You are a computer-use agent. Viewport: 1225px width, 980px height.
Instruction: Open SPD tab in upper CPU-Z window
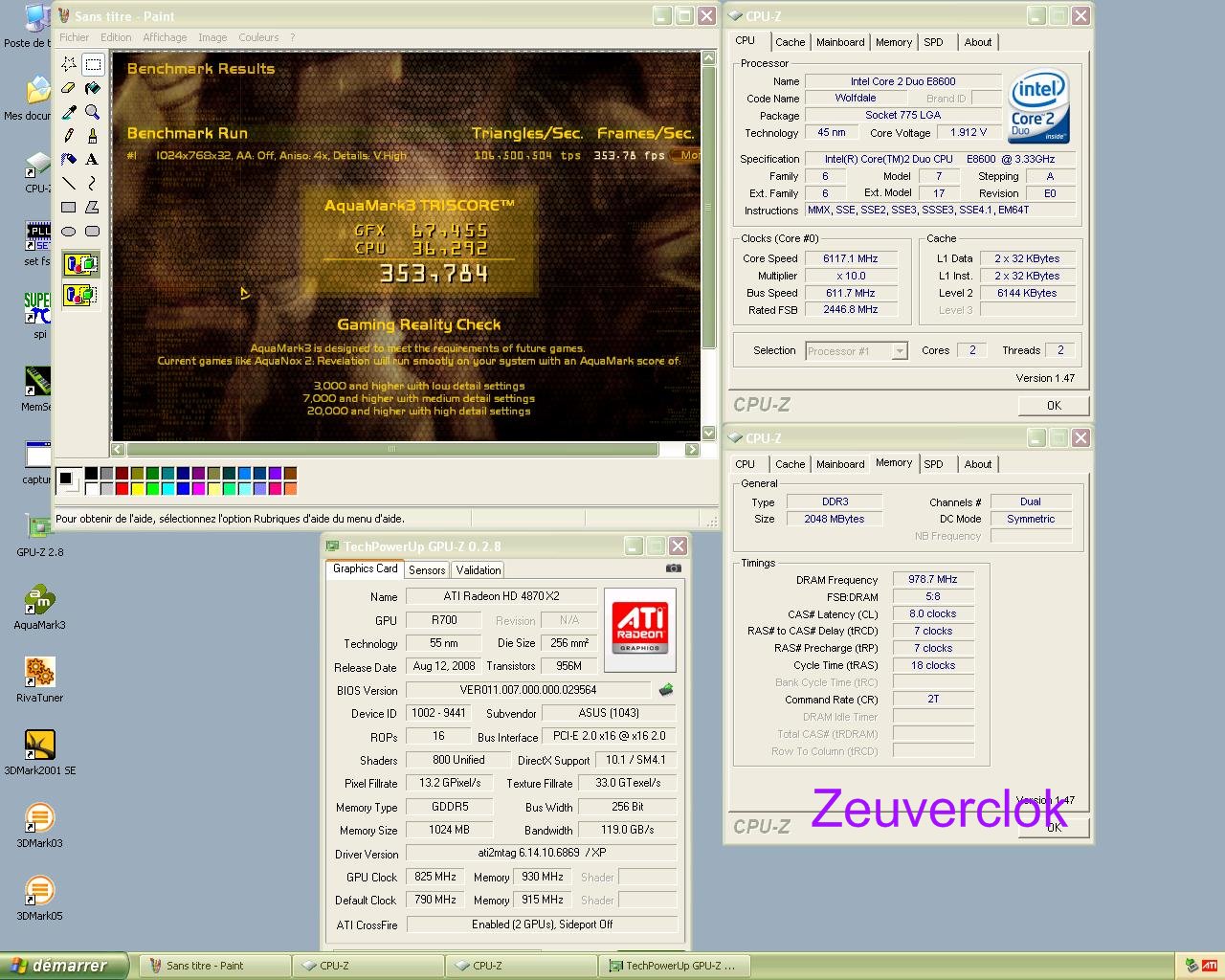pos(933,42)
